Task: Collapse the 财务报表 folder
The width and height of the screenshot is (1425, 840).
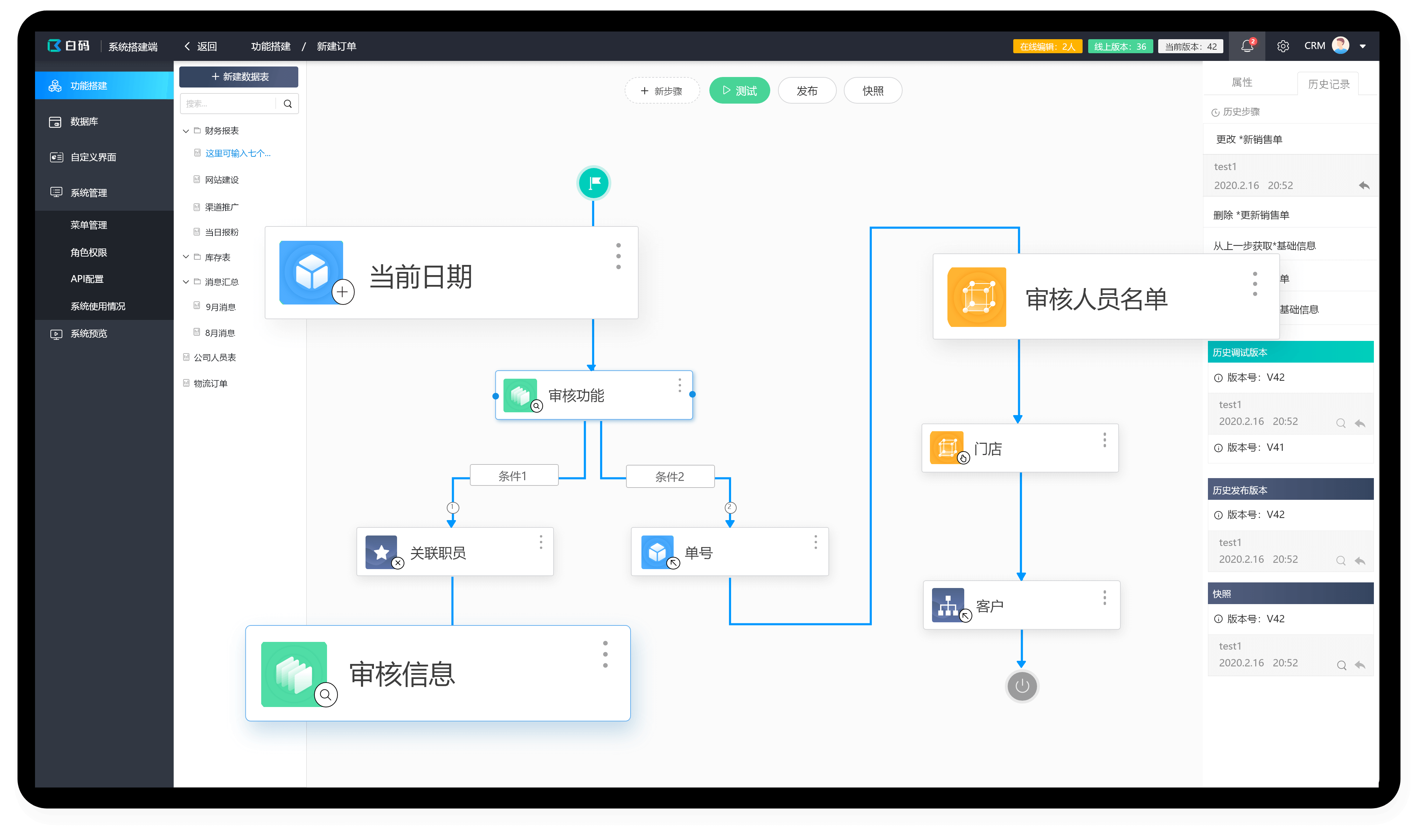Action: tap(186, 131)
